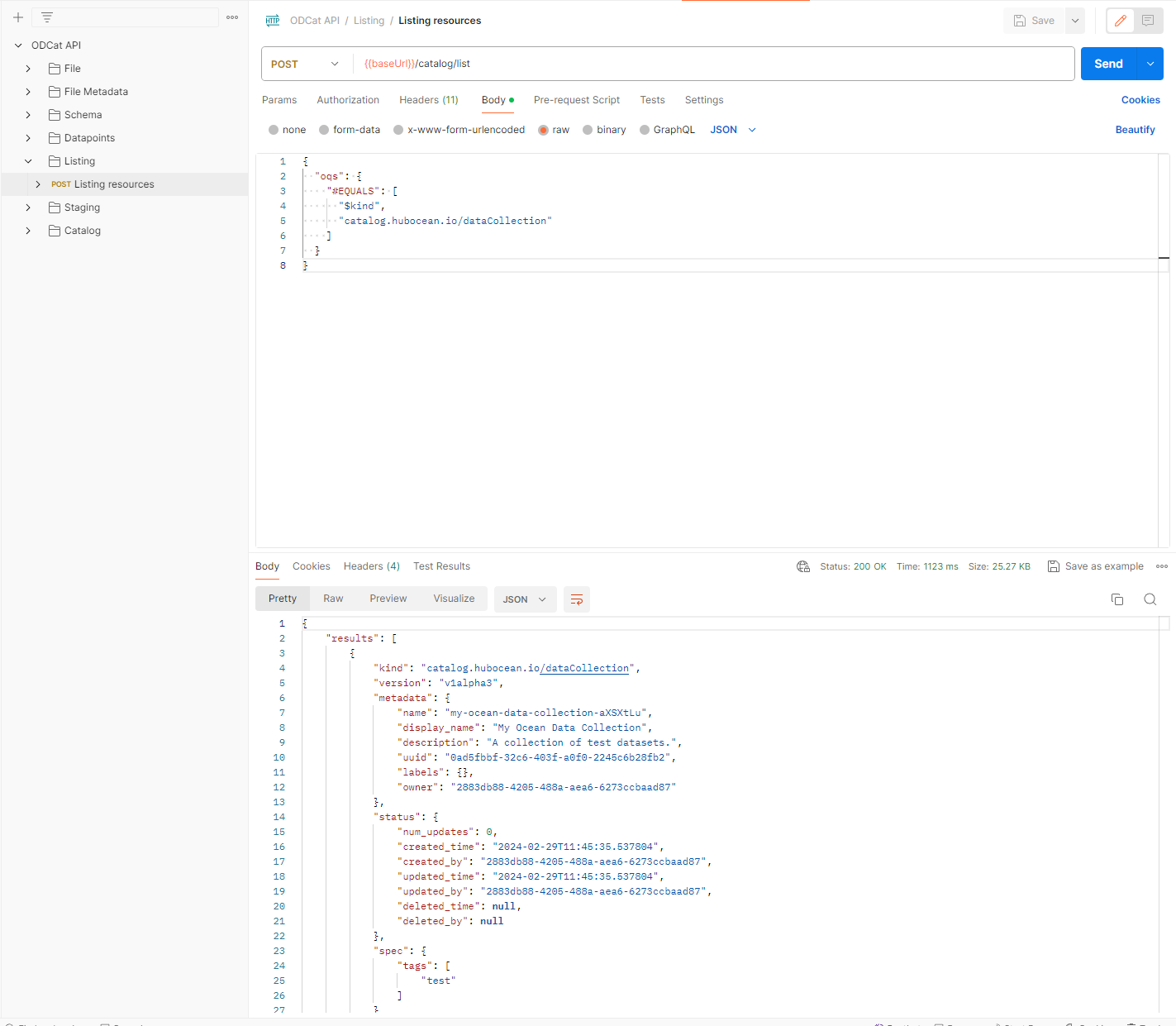Image resolution: width=1176 pixels, height=1026 pixels.
Task: Open the request body JSON format dropdown
Action: [x=733, y=130]
